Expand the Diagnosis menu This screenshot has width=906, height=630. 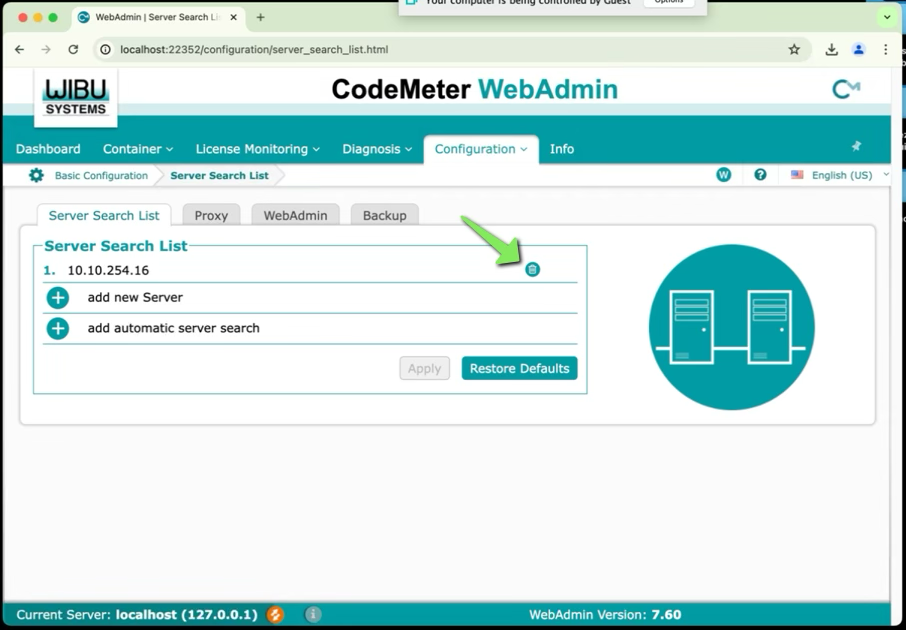377,149
